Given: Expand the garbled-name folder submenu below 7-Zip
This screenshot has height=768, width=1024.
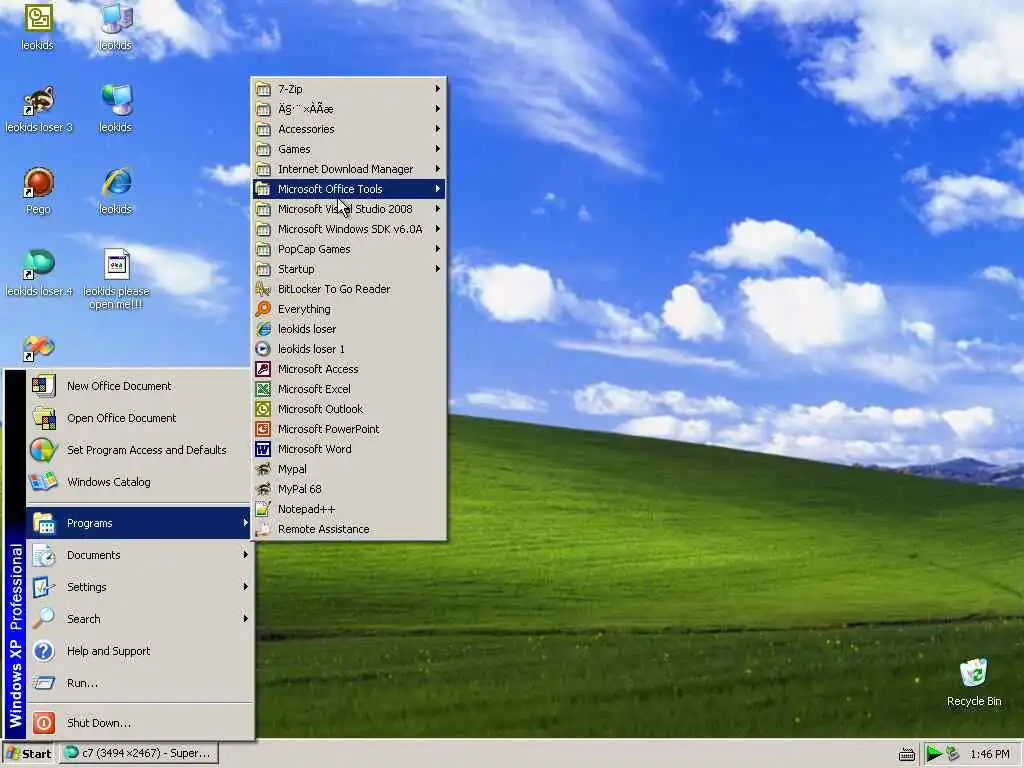Looking at the screenshot, I should [x=349, y=109].
